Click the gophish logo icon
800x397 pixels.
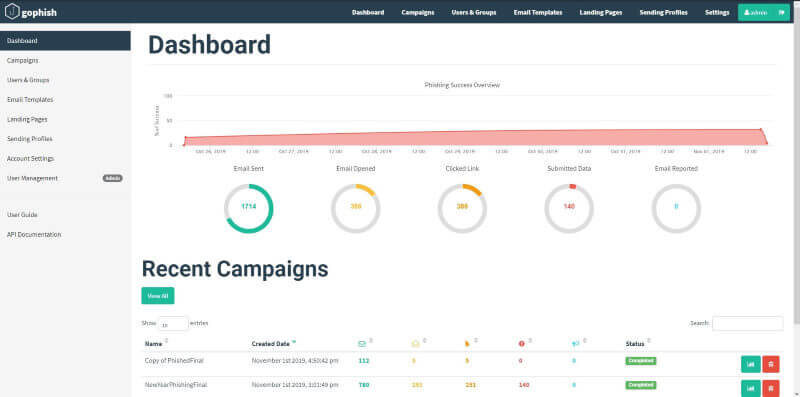12,12
